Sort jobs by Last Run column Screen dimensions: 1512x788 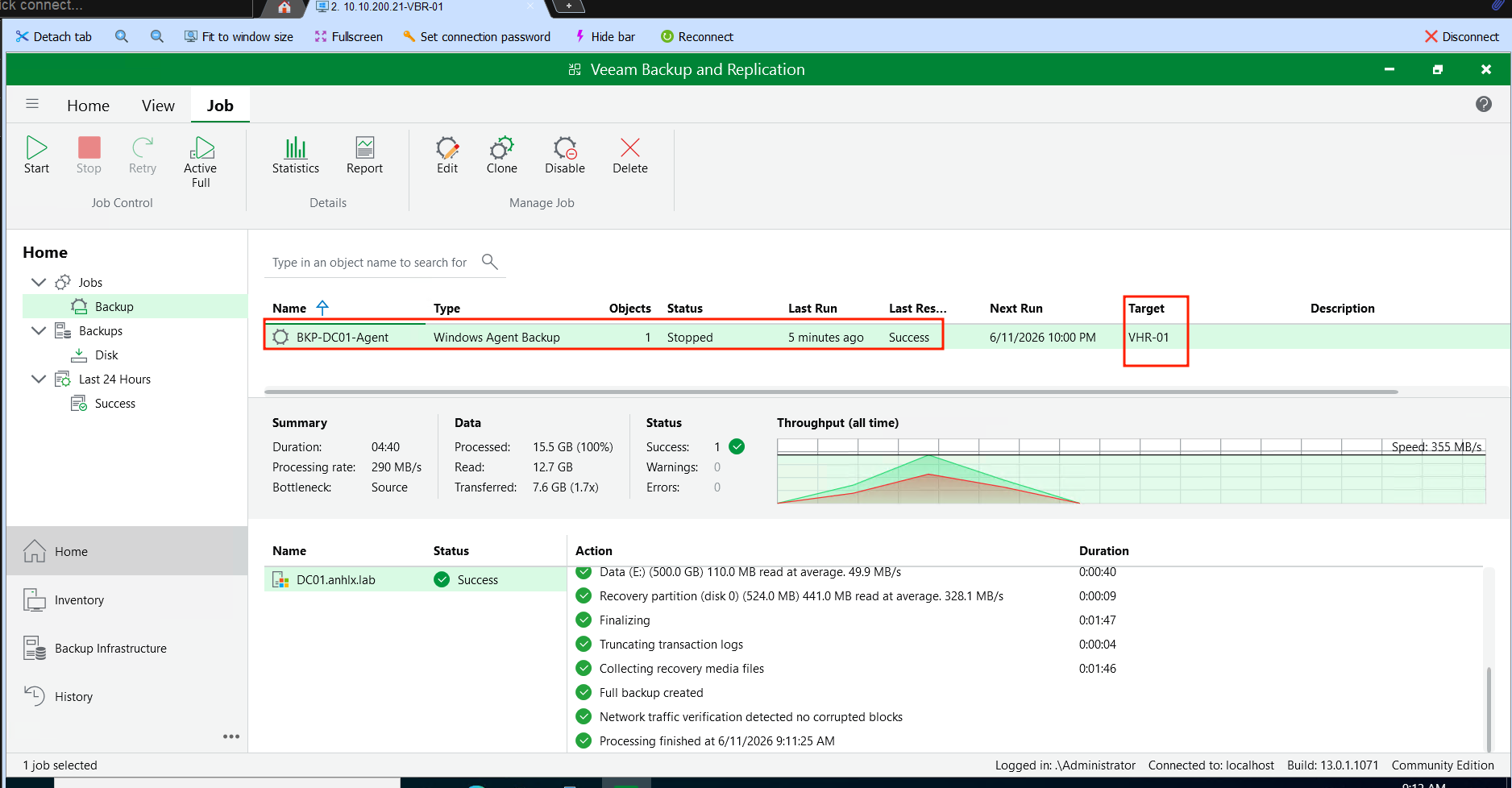tap(812, 308)
